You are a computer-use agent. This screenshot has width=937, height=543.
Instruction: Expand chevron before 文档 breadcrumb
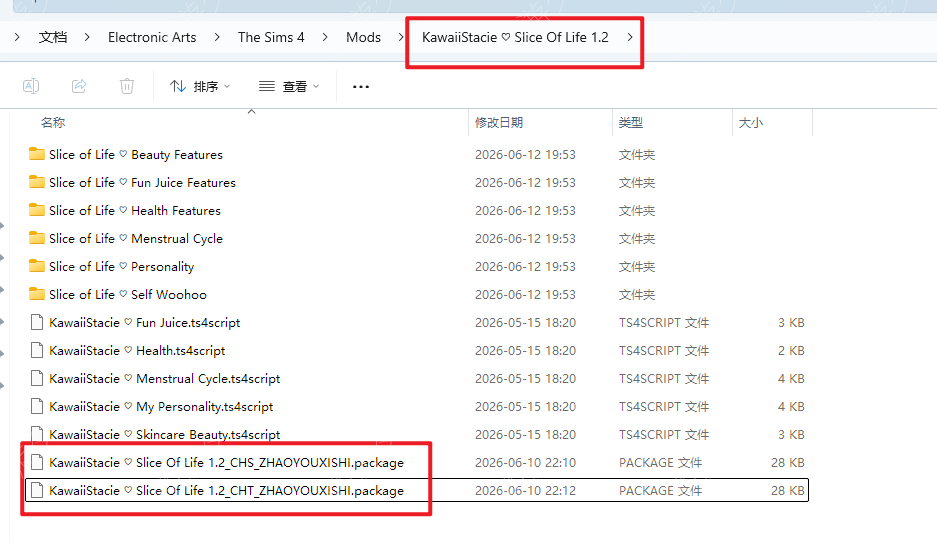(x=17, y=37)
